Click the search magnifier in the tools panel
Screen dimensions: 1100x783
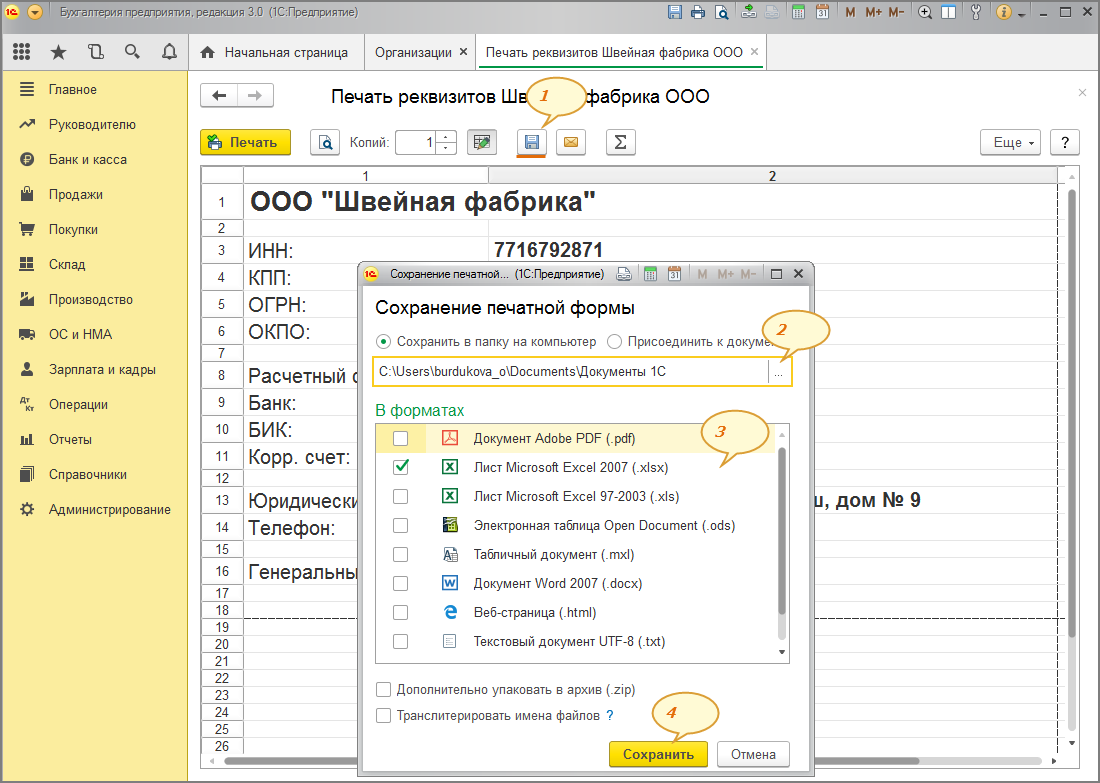(x=132, y=51)
